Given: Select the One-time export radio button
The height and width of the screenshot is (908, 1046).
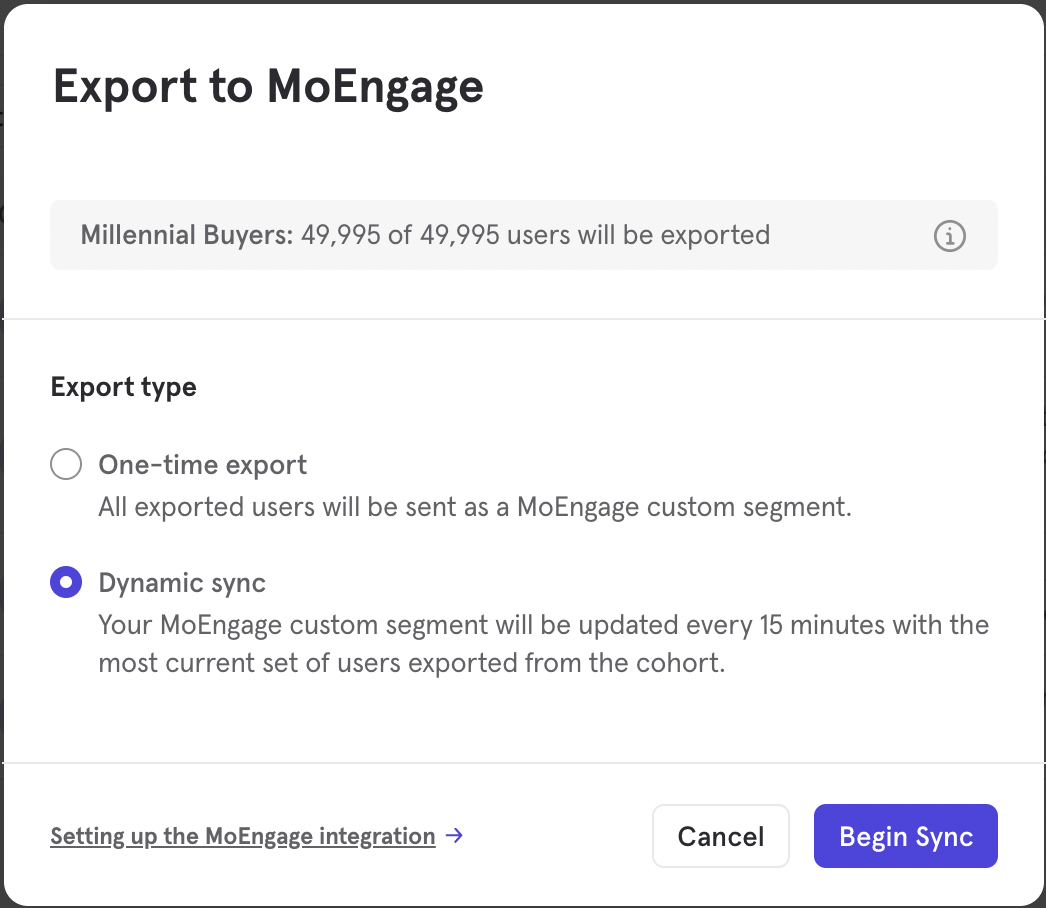Looking at the screenshot, I should pos(66,464).
